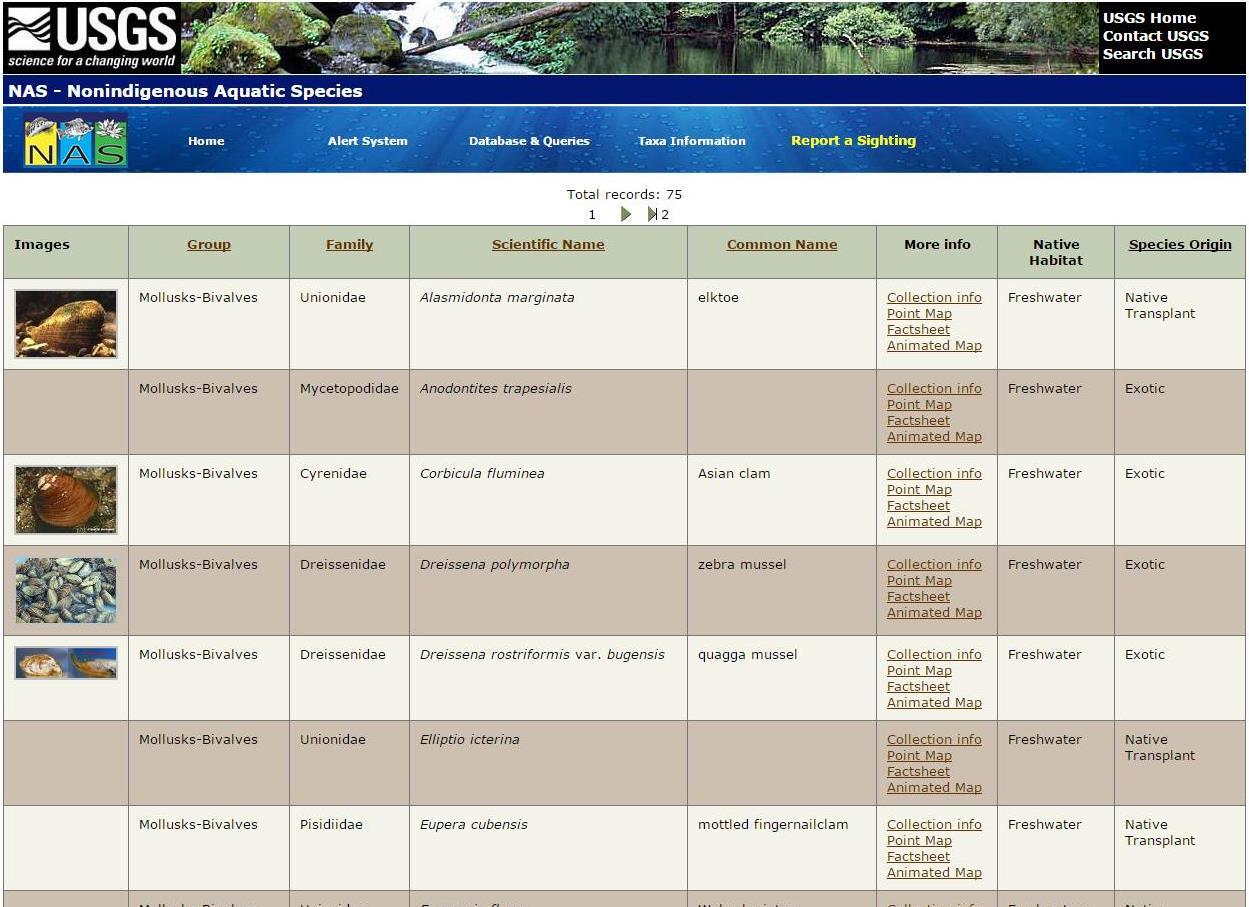
Task: Click the current page number 1
Action: (592, 214)
